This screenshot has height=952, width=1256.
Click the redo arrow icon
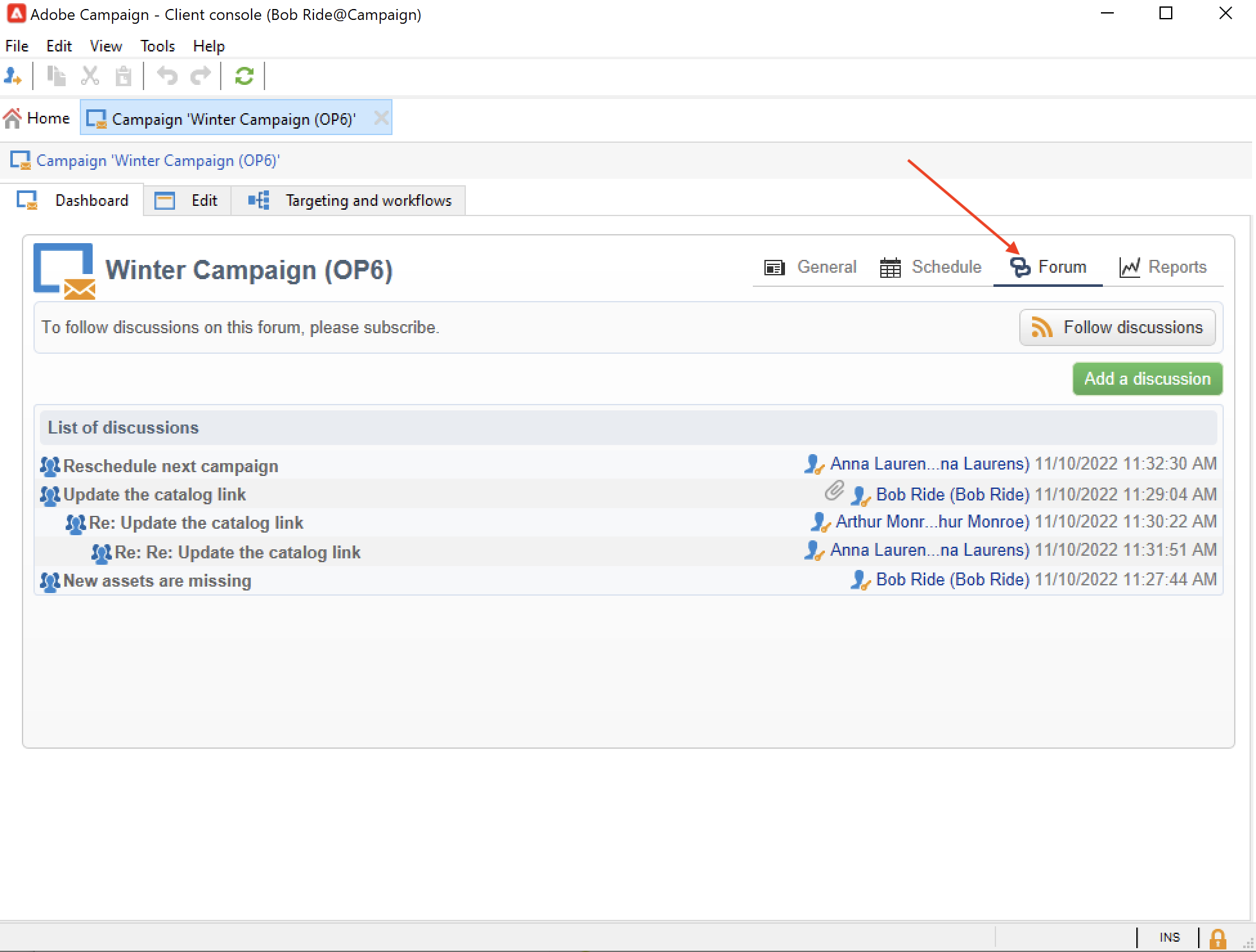coord(201,77)
